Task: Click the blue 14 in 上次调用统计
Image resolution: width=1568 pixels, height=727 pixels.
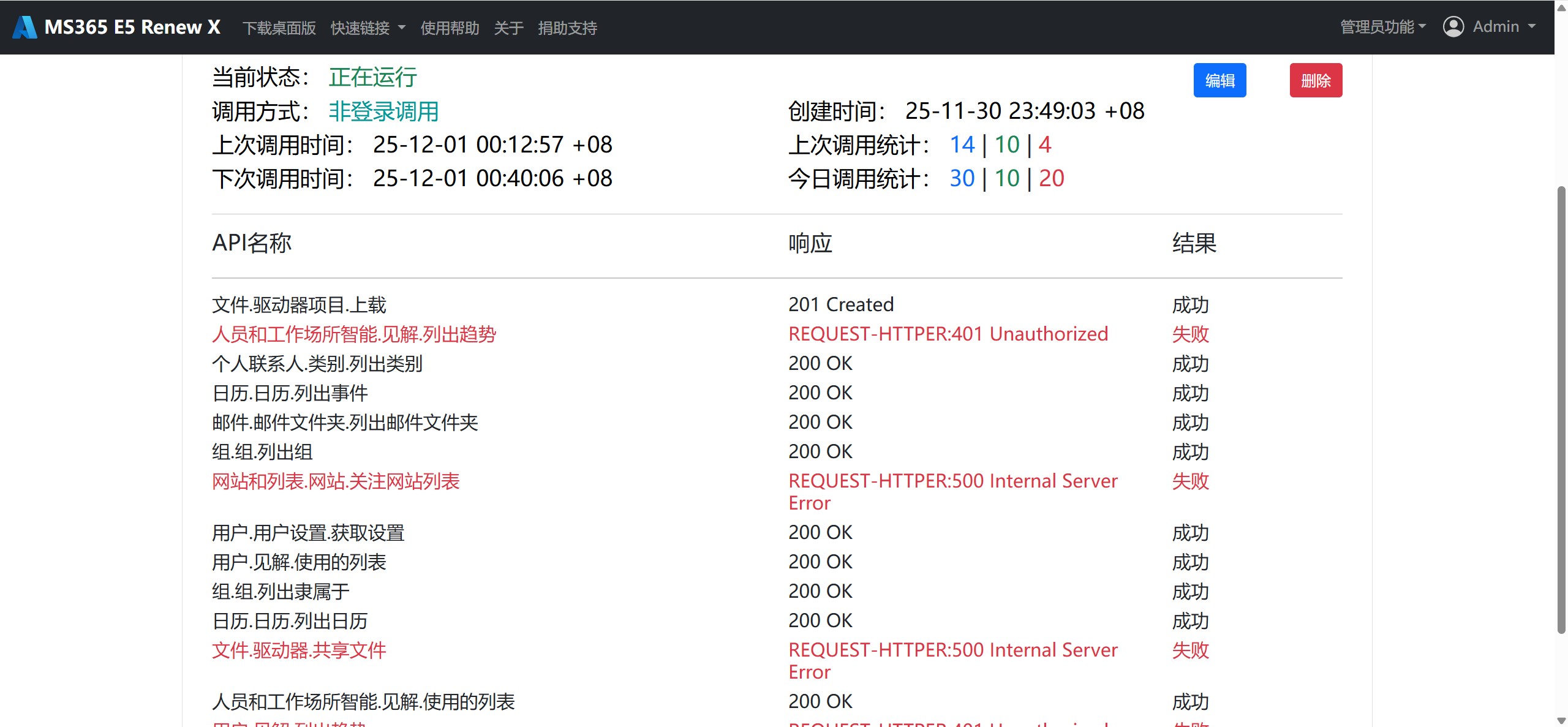Action: coord(962,145)
